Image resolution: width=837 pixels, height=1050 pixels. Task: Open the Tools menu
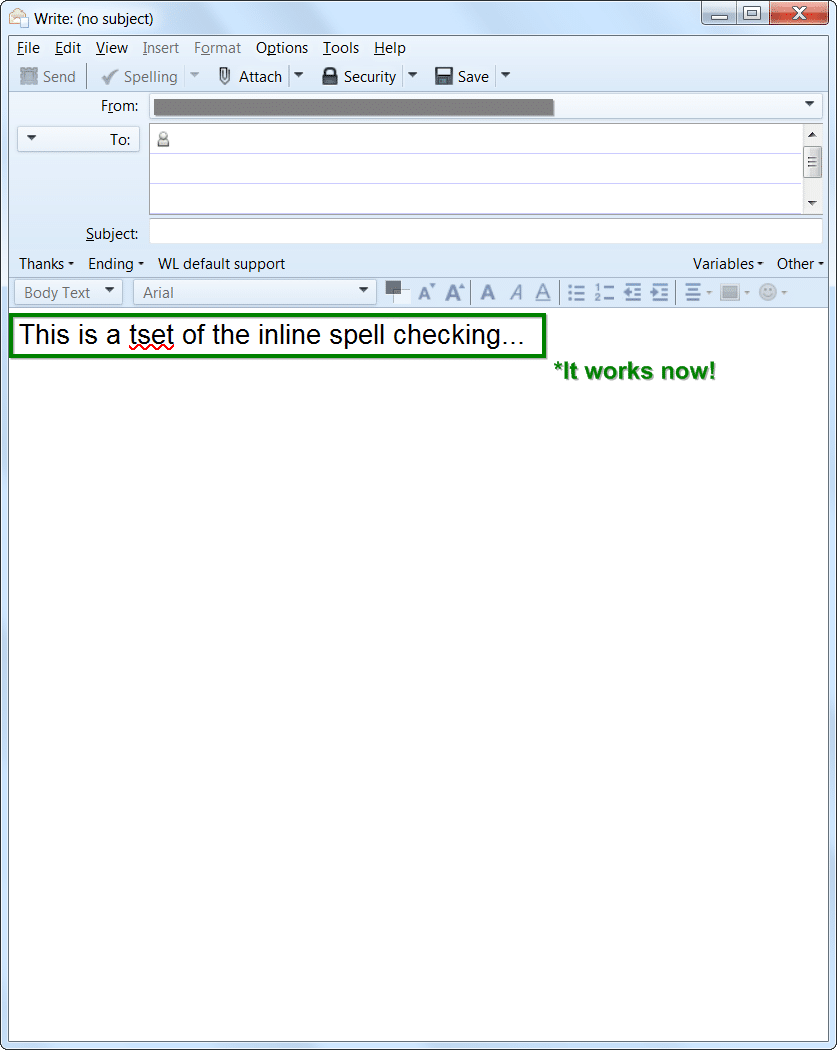pyautogui.click(x=340, y=48)
